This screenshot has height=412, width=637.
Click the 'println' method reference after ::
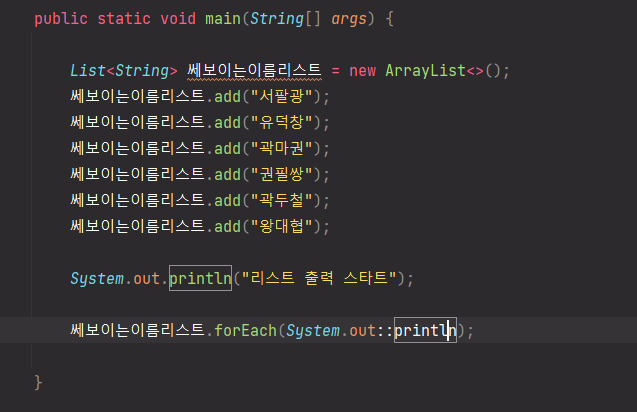point(425,330)
